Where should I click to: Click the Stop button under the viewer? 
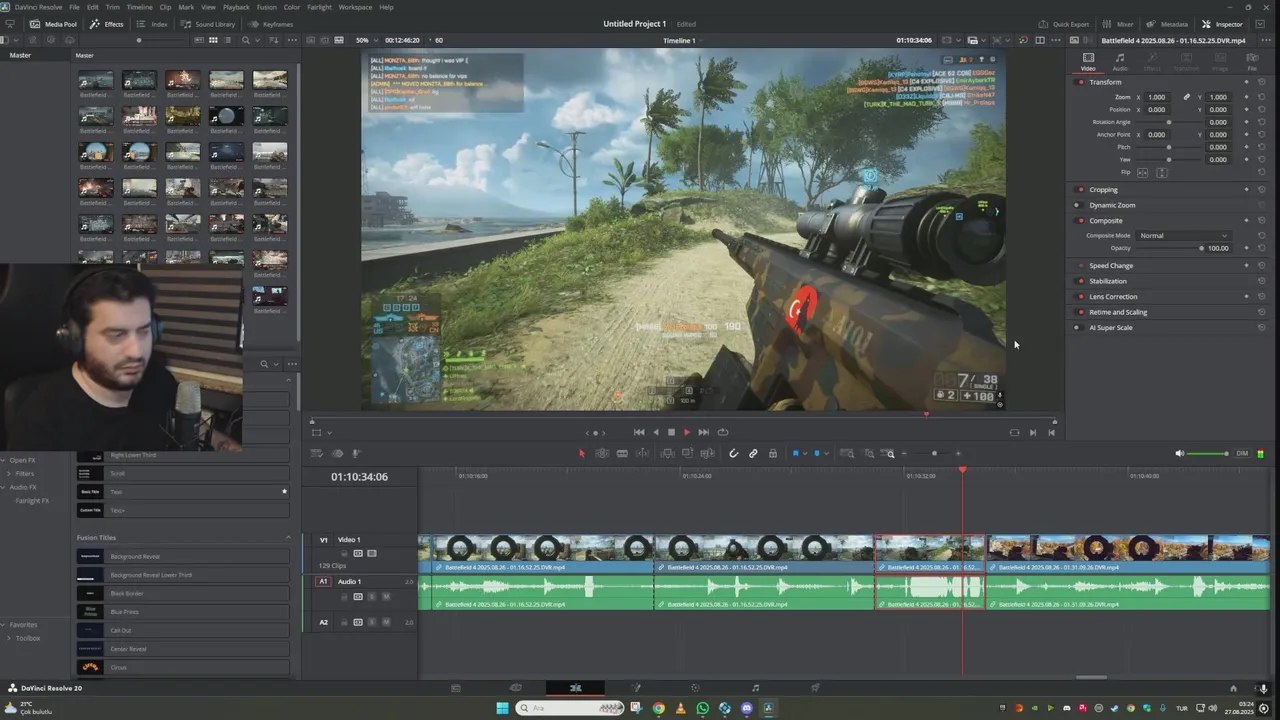[x=671, y=432]
